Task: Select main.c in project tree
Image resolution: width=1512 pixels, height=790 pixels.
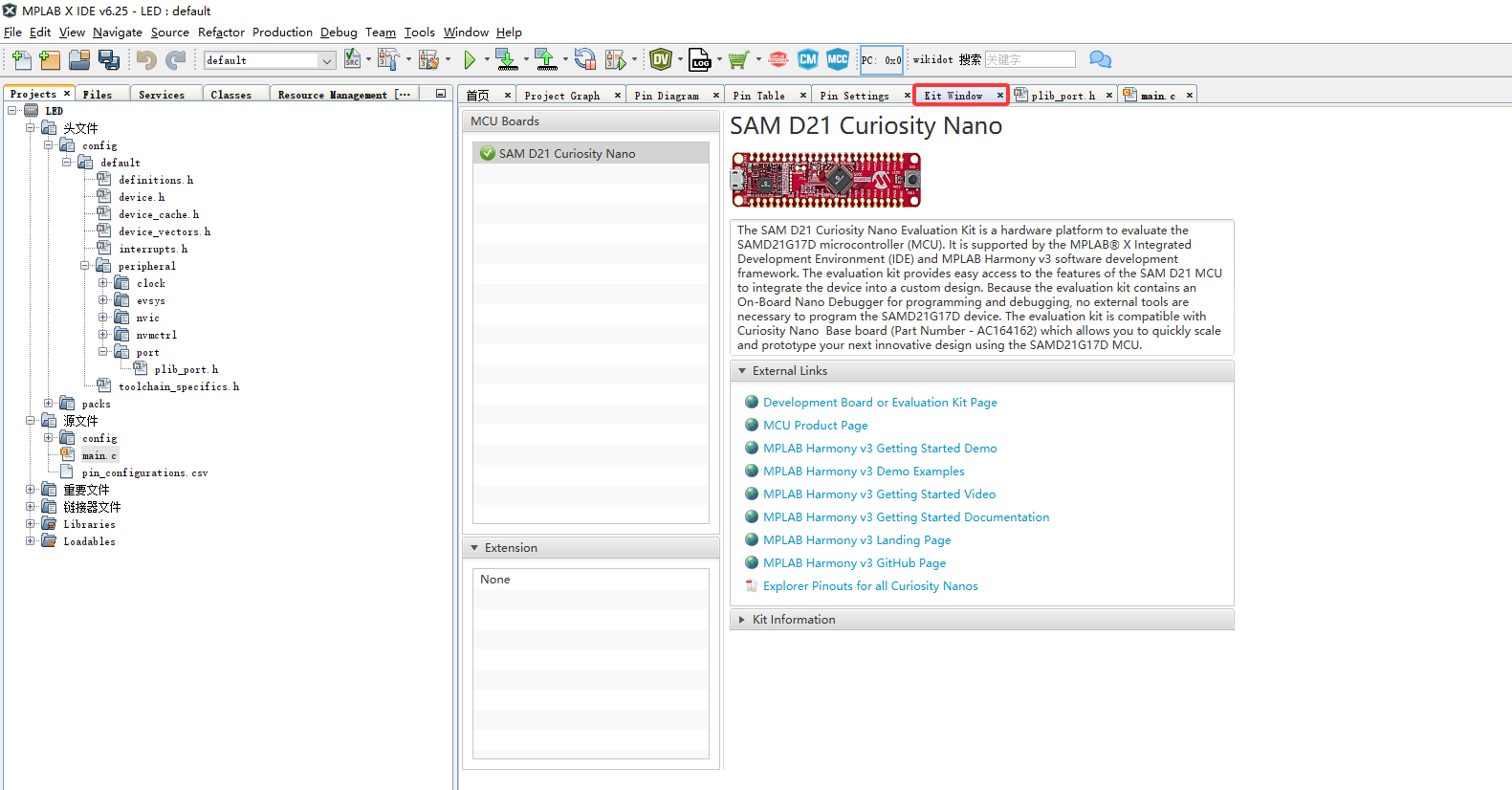Action: [99, 455]
